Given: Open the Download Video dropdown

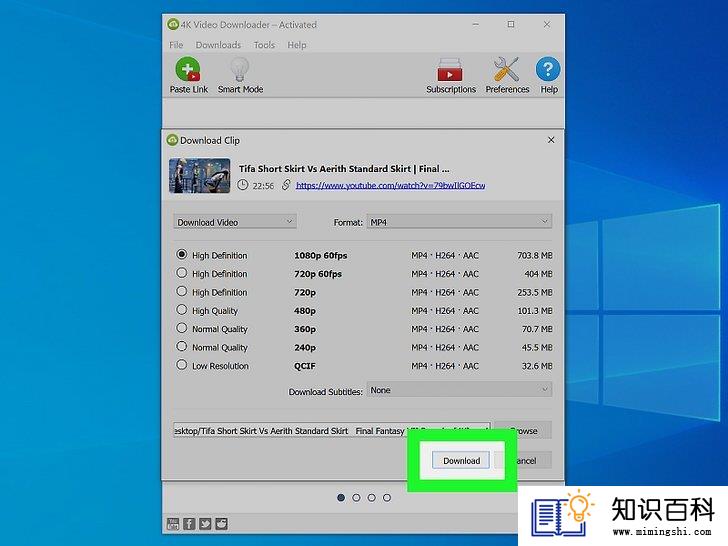Looking at the screenshot, I should pyautogui.click(x=235, y=222).
